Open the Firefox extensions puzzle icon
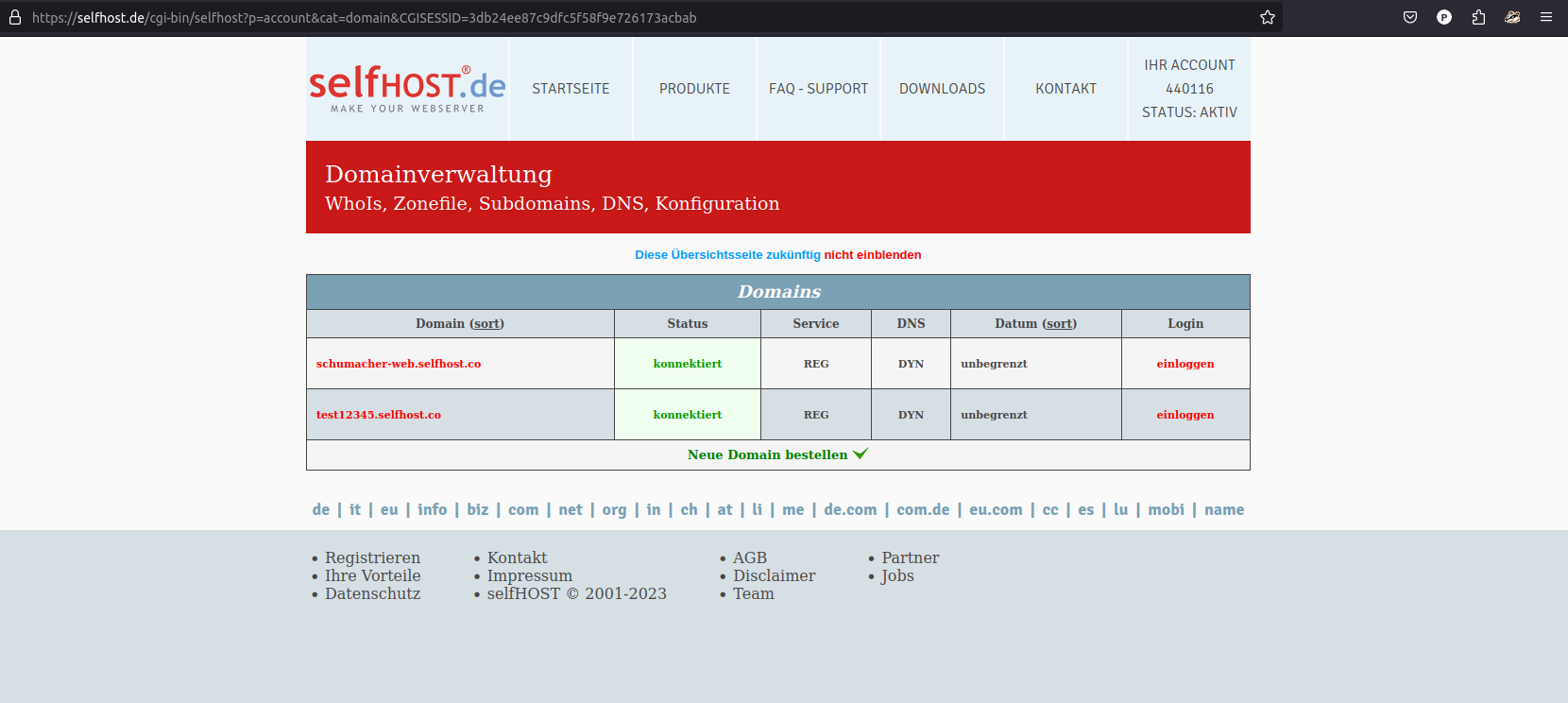The height and width of the screenshot is (703, 1568). coord(1478,17)
